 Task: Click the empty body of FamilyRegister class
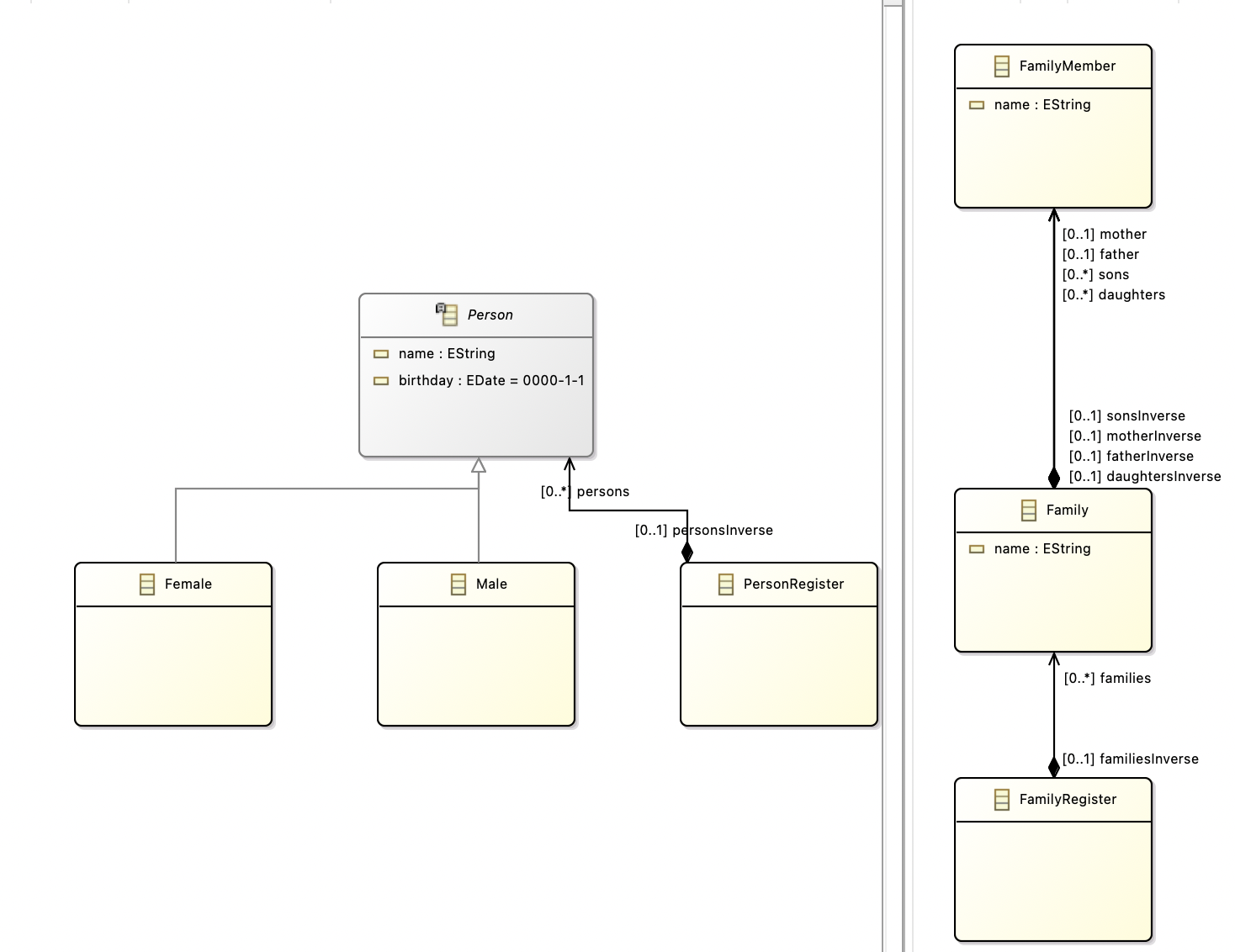(1053, 881)
